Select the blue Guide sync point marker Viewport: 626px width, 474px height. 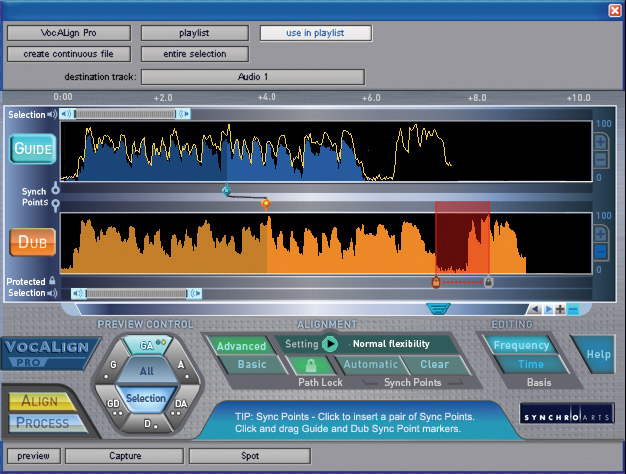tap(226, 190)
